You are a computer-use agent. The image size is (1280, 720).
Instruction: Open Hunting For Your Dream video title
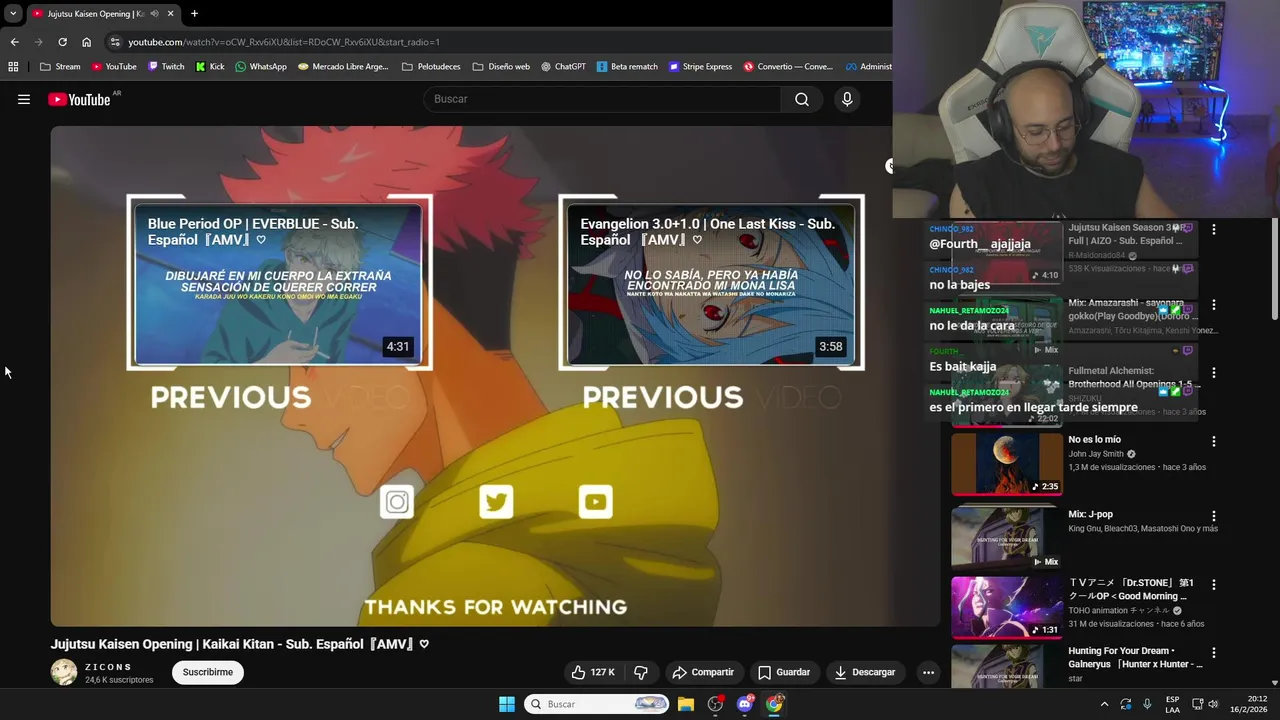pos(1135,657)
